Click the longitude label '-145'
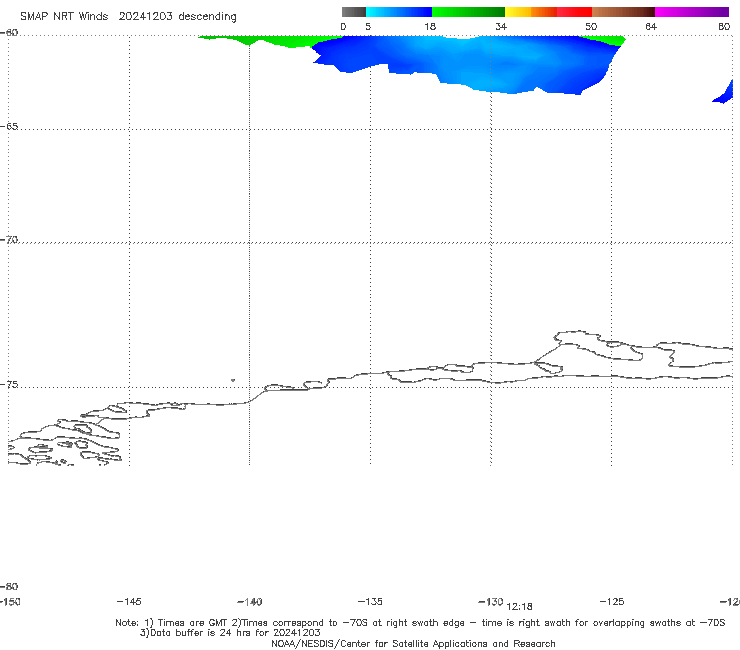The image size is (740, 650). [129, 601]
